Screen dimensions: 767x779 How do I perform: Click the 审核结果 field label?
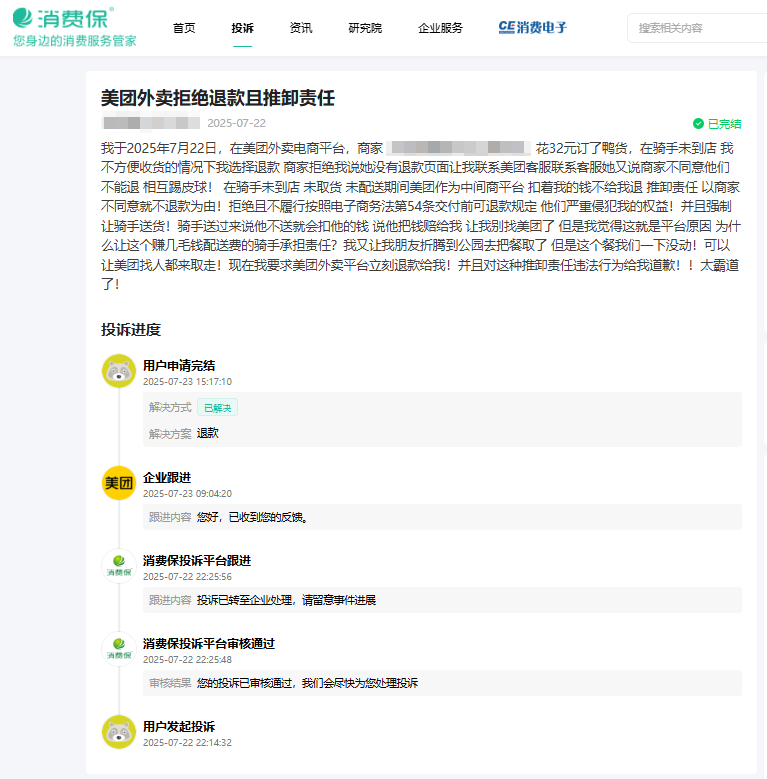point(170,683)
